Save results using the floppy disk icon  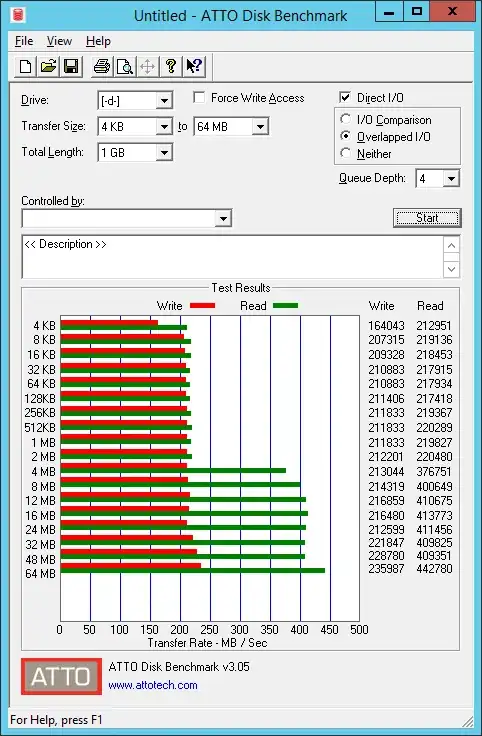[71, 67]
